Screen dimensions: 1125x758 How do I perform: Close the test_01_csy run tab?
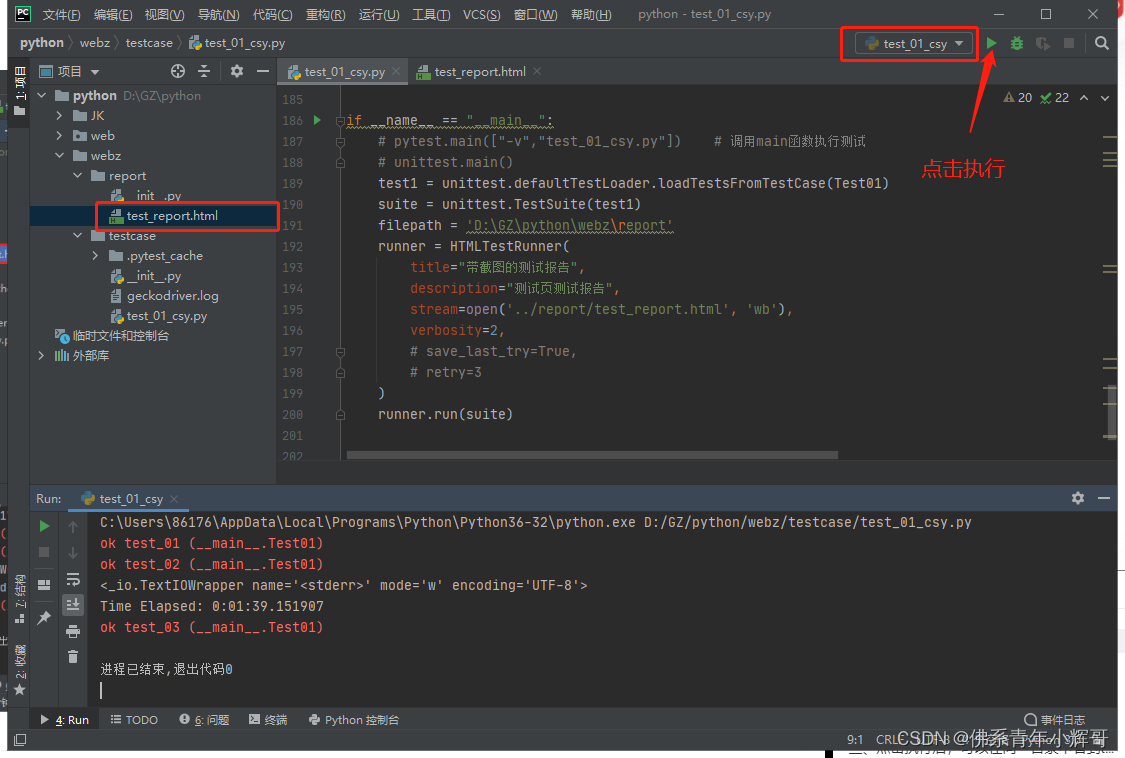coord(174,498)
